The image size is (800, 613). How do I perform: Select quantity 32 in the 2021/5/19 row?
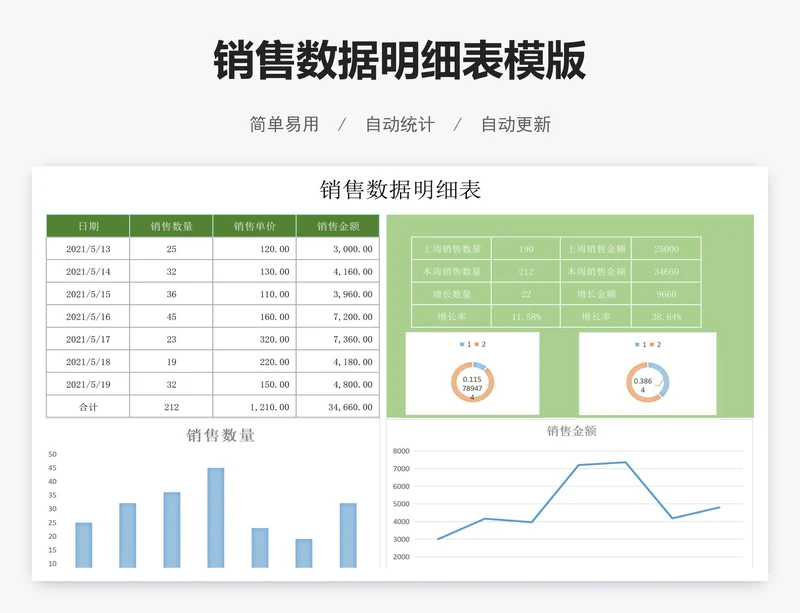coord(171,384)
